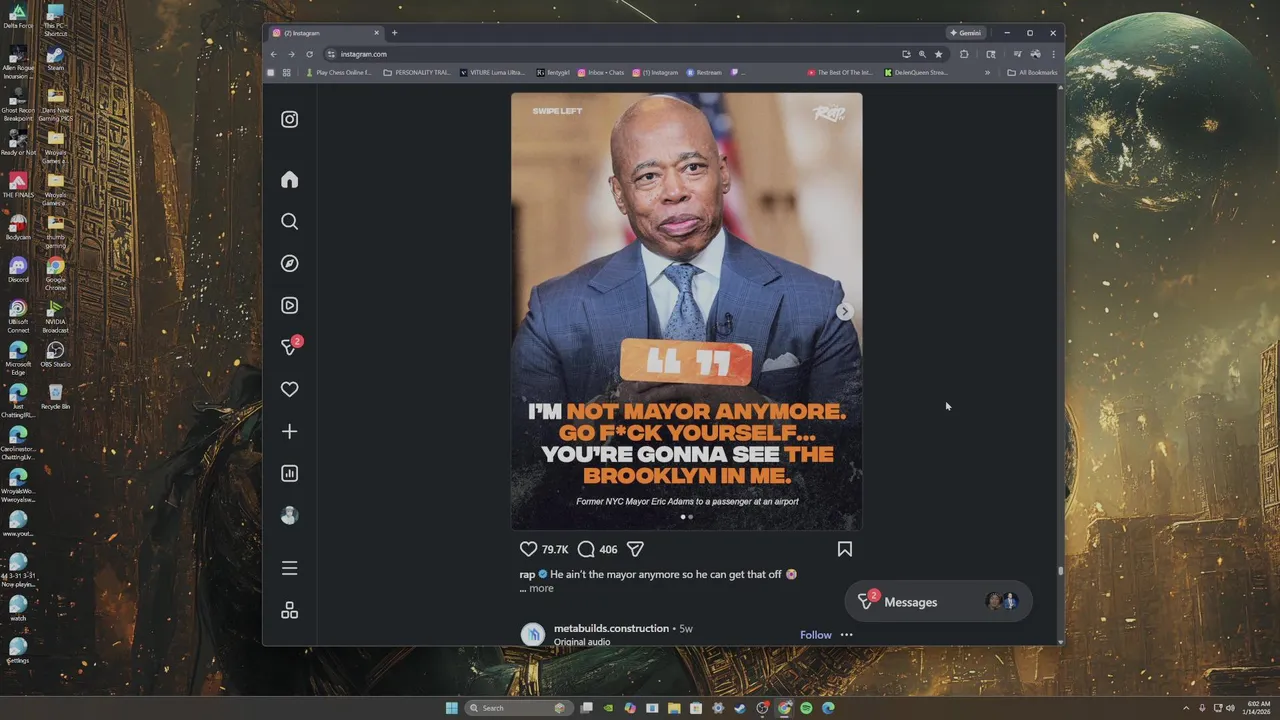
Task: Open comments bubble showing 406
Action: click(586, 549)
